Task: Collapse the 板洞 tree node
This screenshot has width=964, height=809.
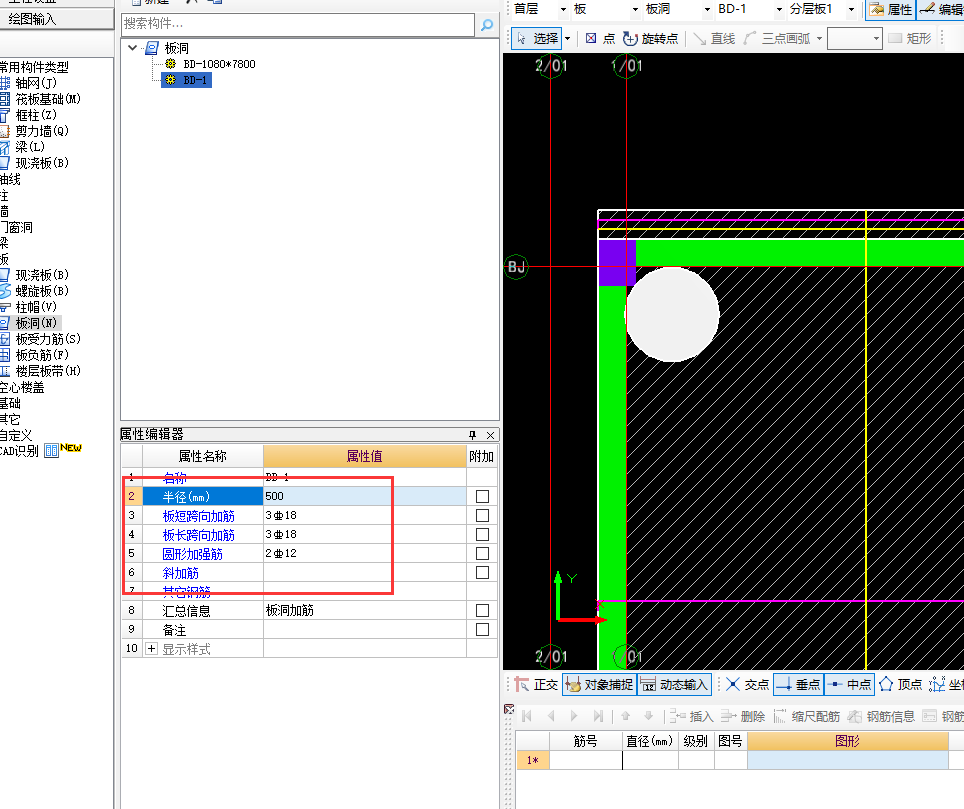Action: pos(132,47)
